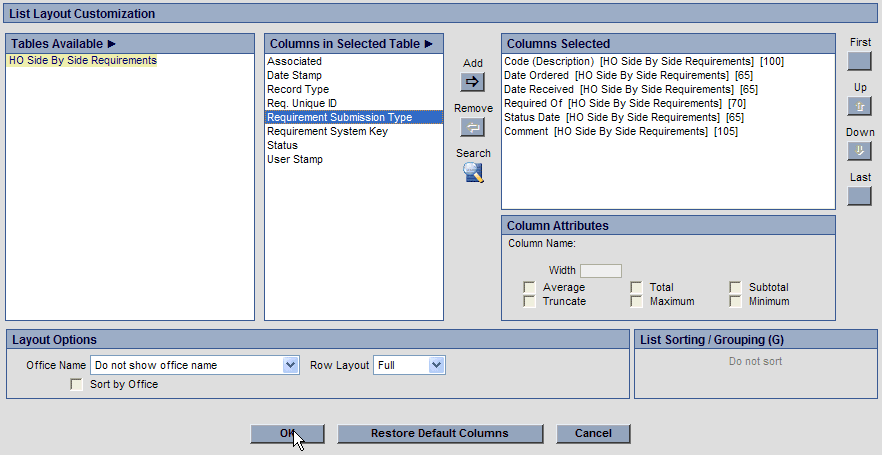Image resolution: width=882 pixels, height=455 pixels.
Task: Open the Office Name dropdown
Action: coord(290,366)
